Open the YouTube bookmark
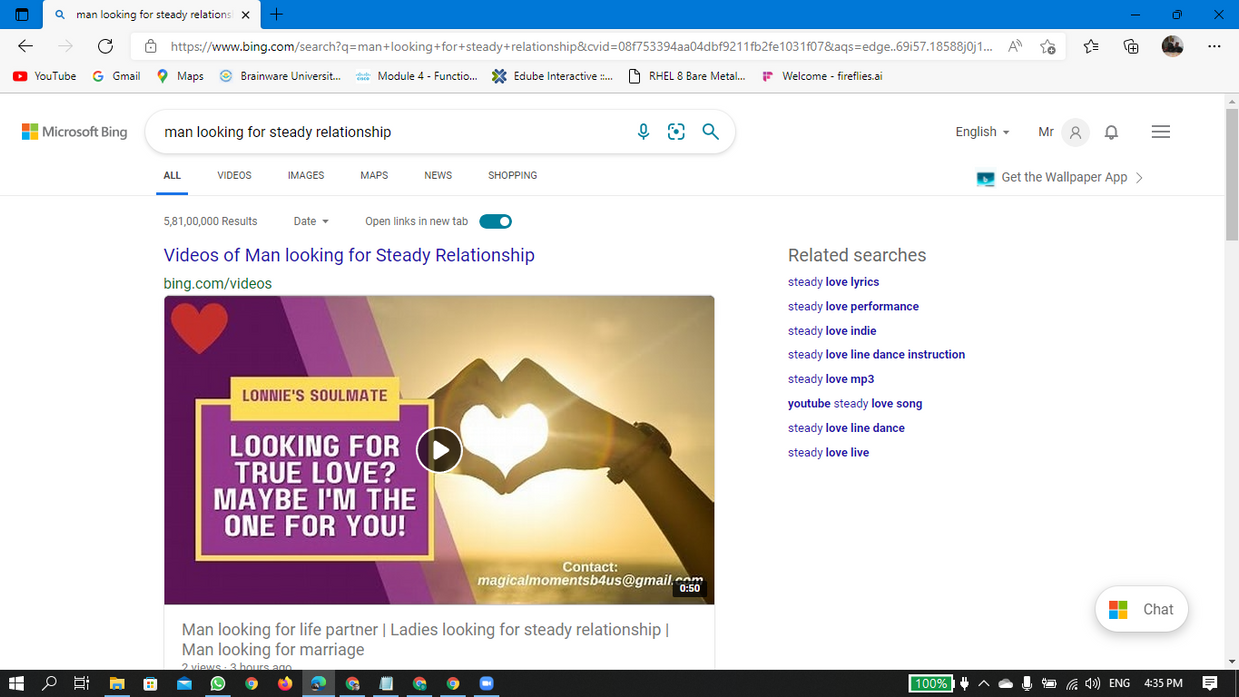Image resolution: width=1239 pixels, height=697 pixels. point(45,76)
